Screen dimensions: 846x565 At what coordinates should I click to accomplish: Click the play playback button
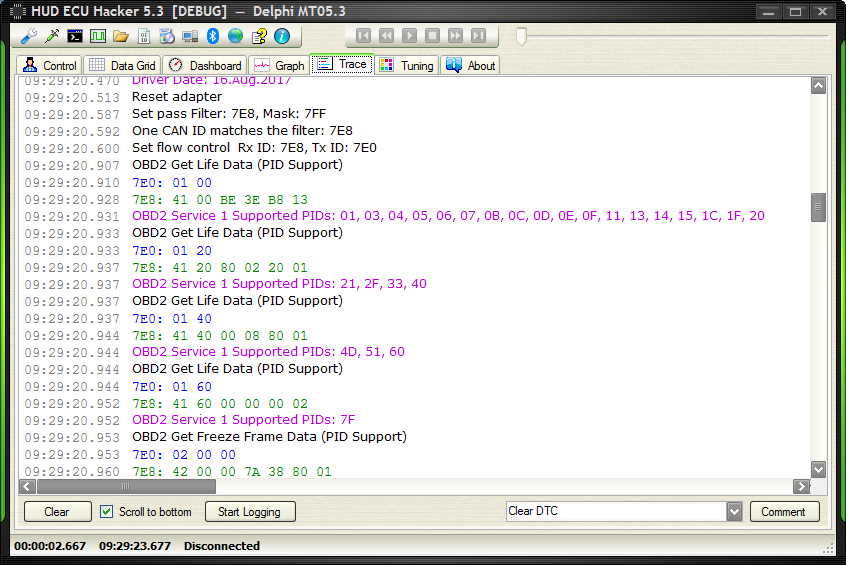point(410,36)
